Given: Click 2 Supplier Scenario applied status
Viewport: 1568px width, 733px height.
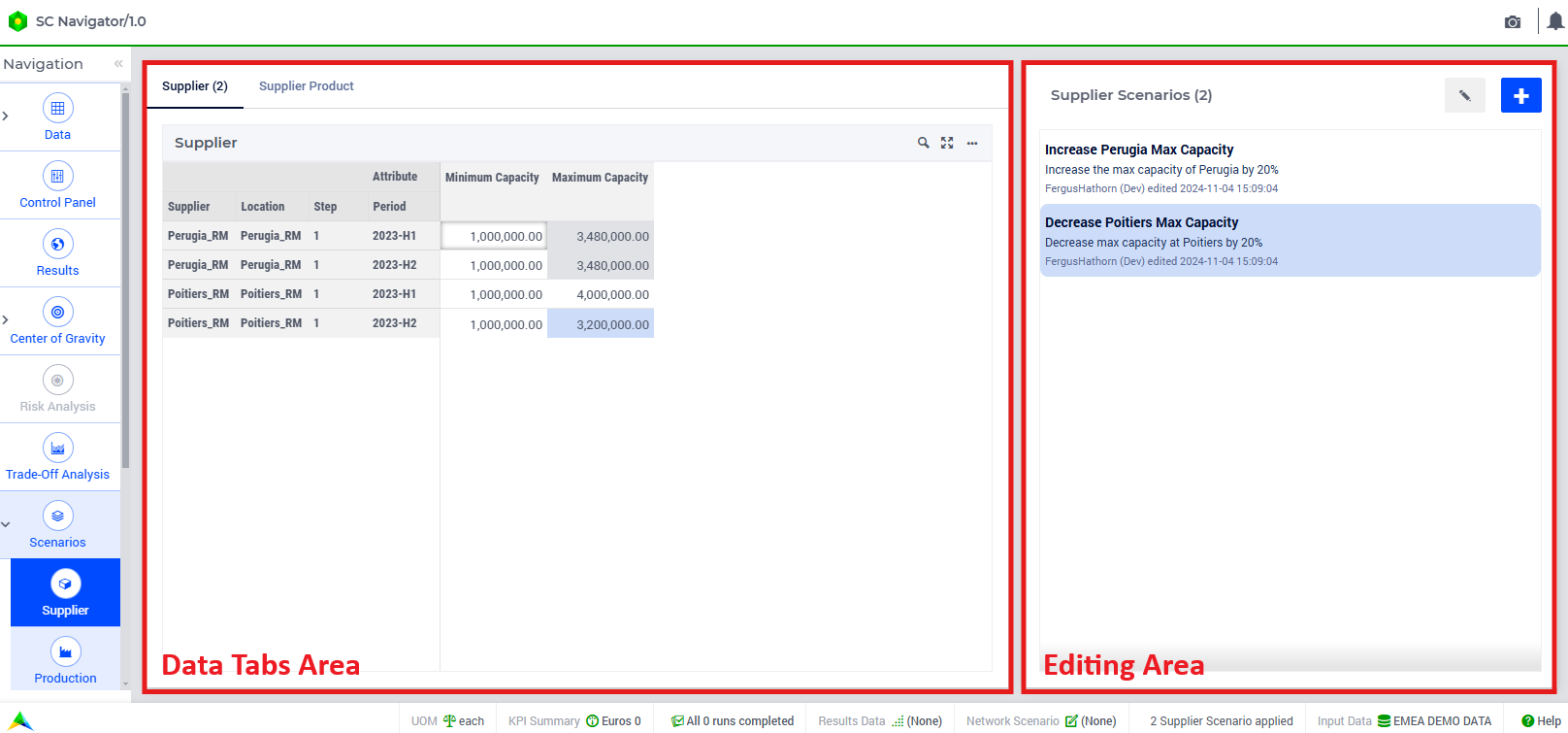Looking at the screenshot, I should (1222, 721).
